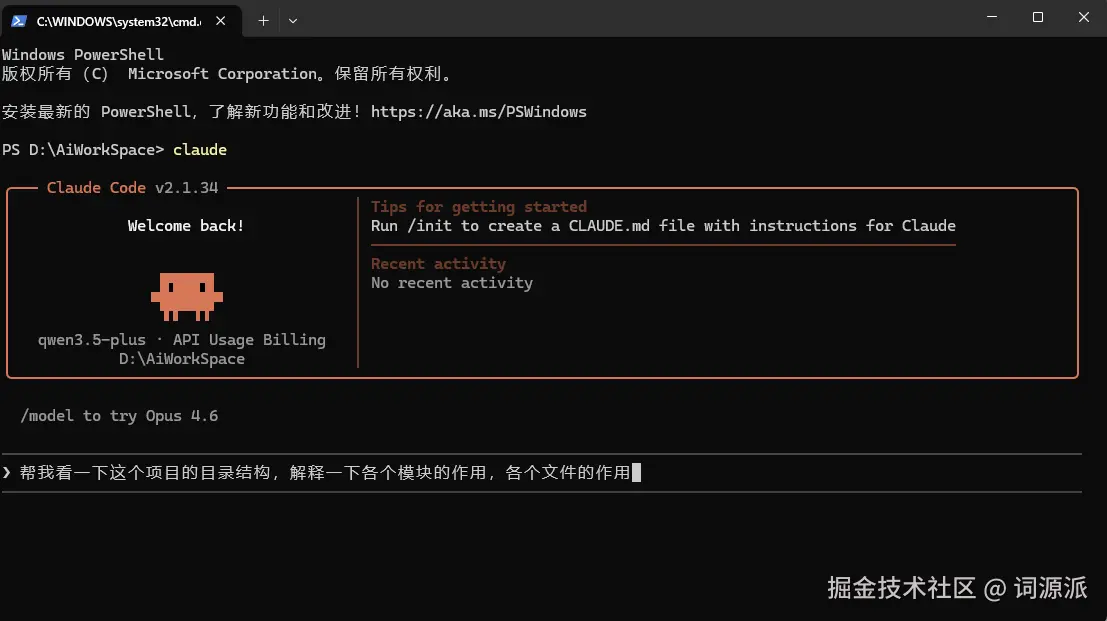Click the Claude pixel mascot logo
1107x621 pixels.
point(186,296)
